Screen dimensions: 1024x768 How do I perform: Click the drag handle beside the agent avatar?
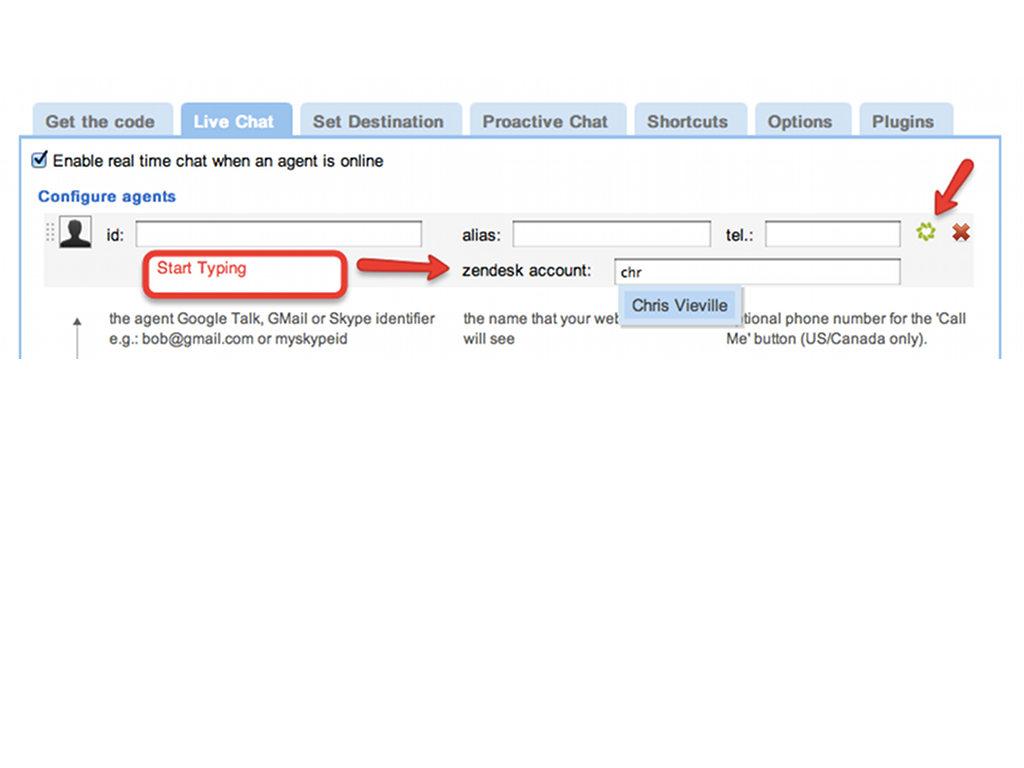50,233
